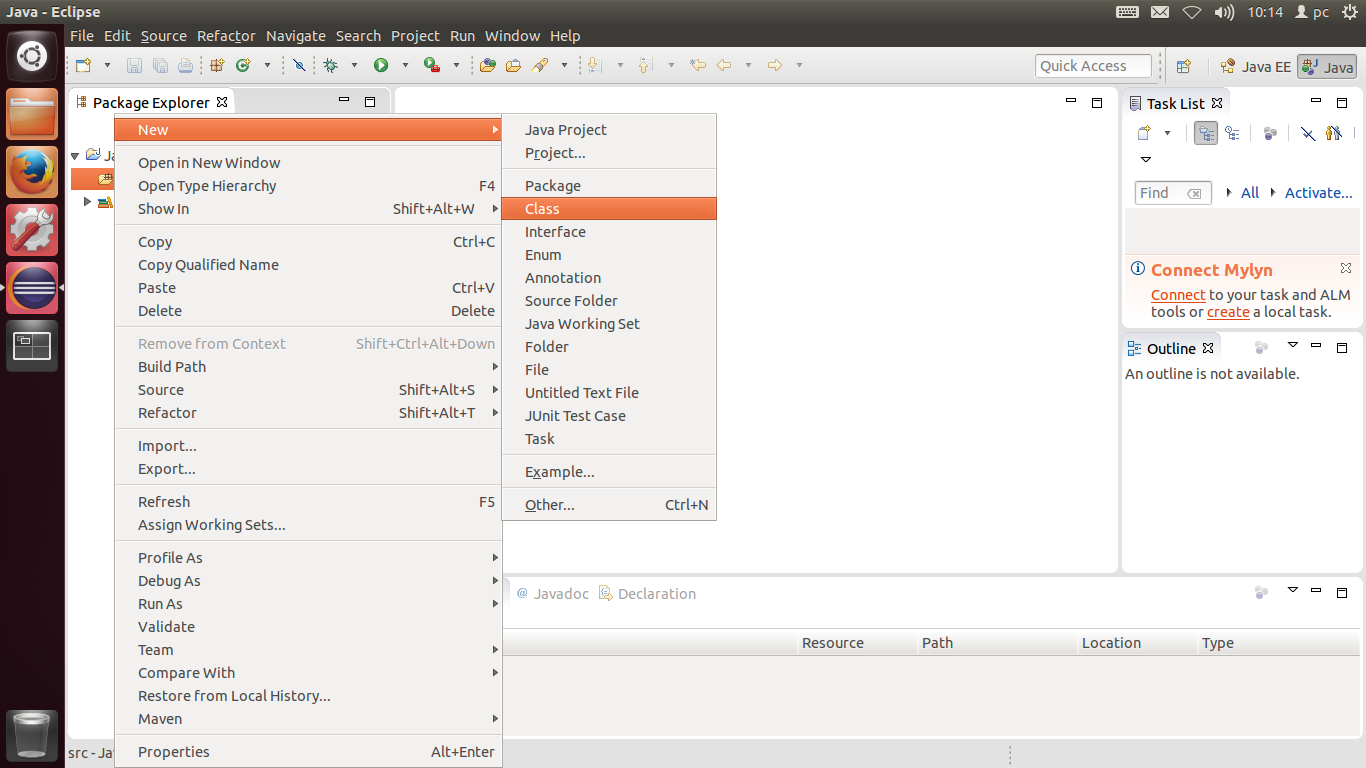Click the Search flashlight toolbar icon

pos(540,66)
